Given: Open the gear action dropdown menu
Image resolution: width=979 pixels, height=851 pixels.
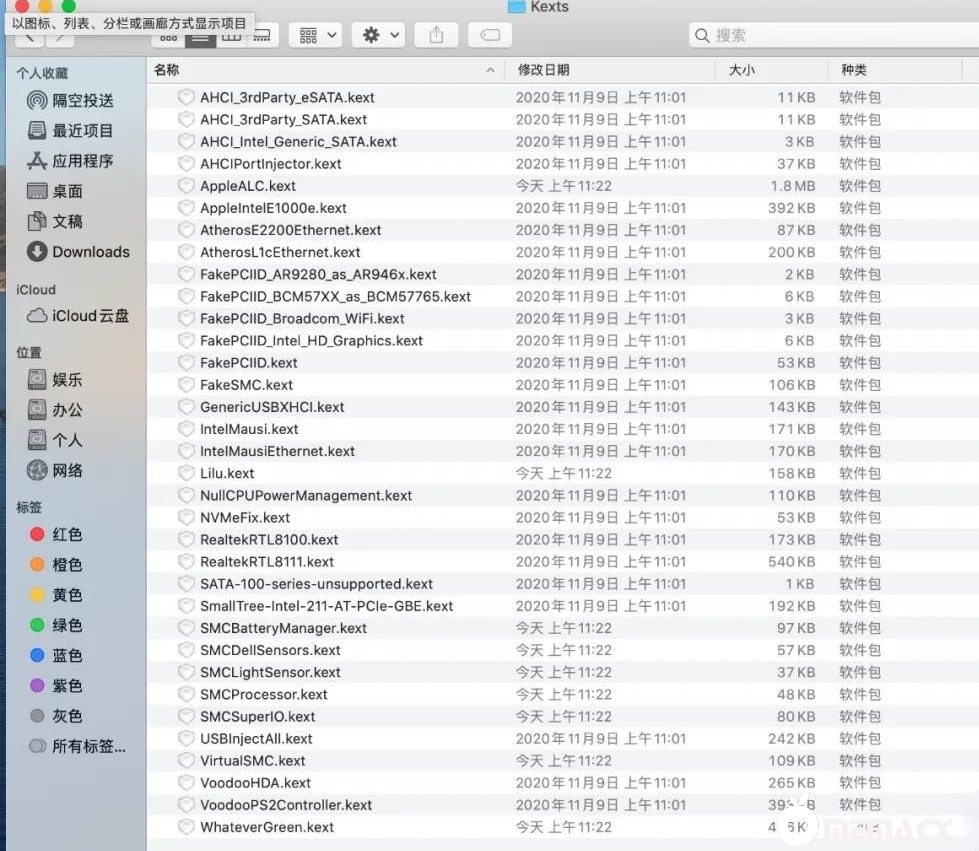Looking at the screenshot, I should tap(381, 35).
